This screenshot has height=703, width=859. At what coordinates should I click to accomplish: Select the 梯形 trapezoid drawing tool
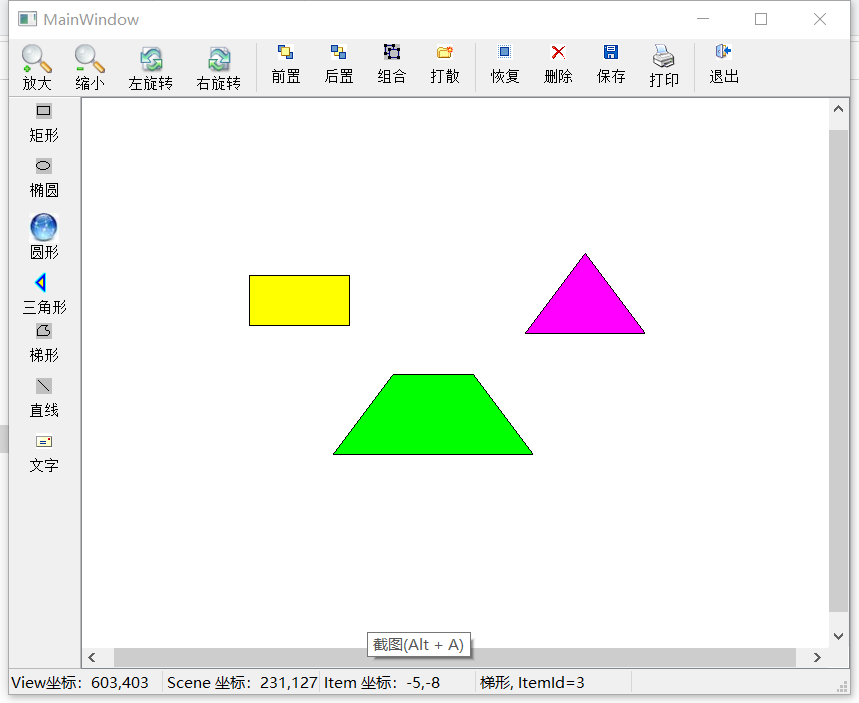43,341
